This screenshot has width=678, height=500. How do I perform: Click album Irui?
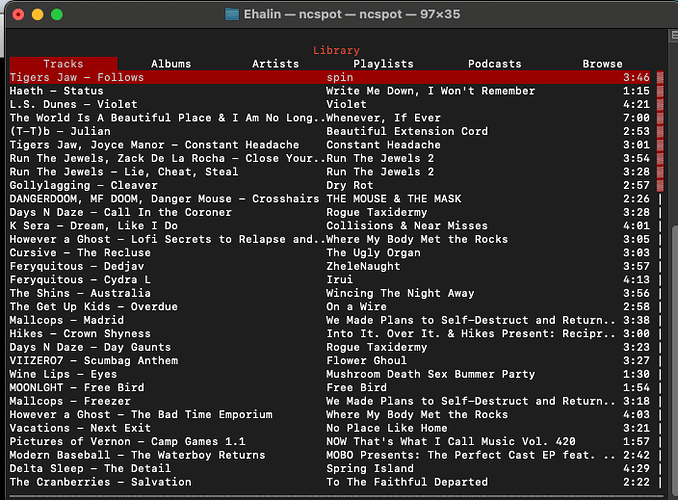pyautogui.click(x=339, y=279)
